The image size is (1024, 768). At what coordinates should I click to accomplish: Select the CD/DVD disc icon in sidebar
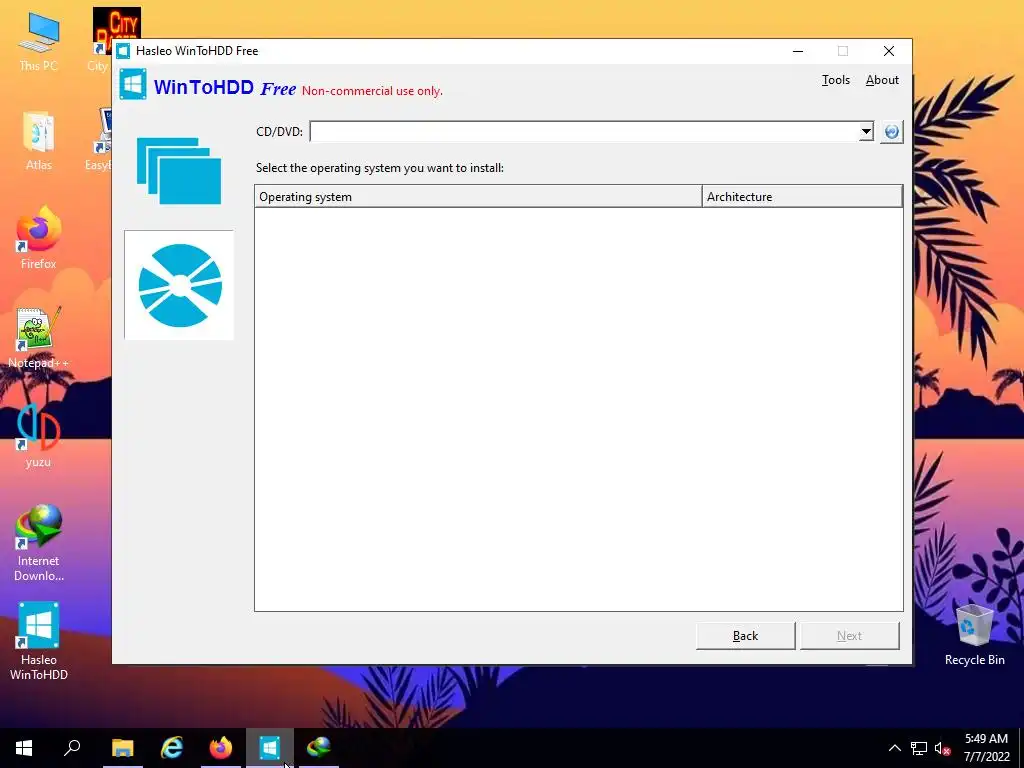click(180, 285)
